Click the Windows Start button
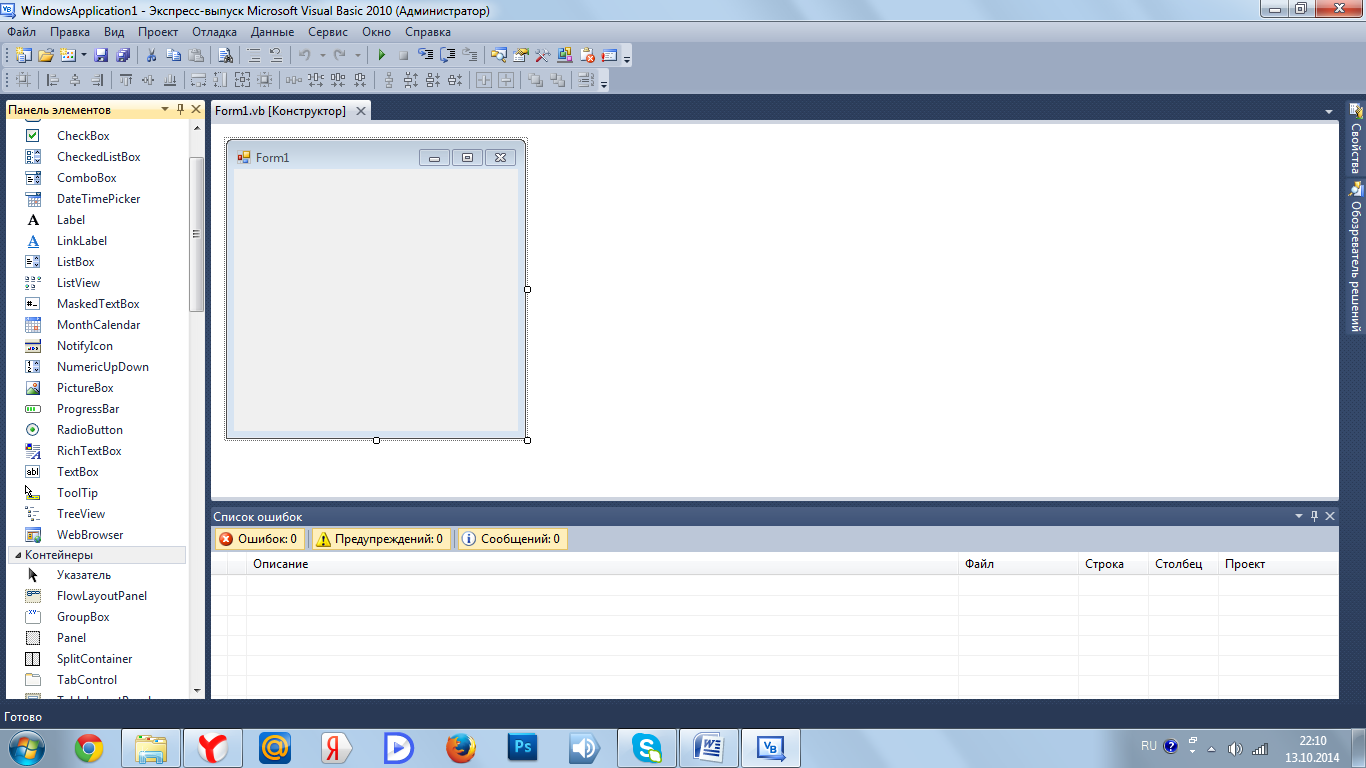This screenshot has height=768, width=1366. 25,748
